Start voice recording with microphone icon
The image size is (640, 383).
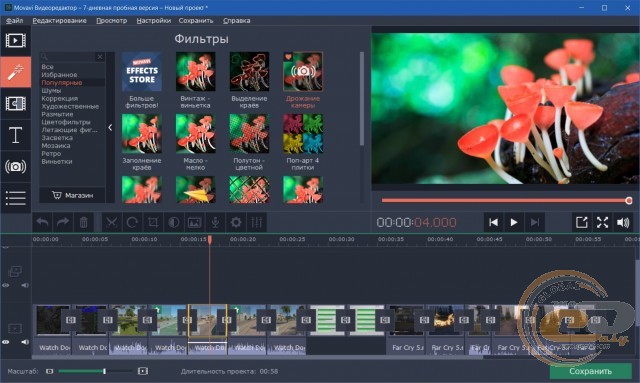point(215,223)
